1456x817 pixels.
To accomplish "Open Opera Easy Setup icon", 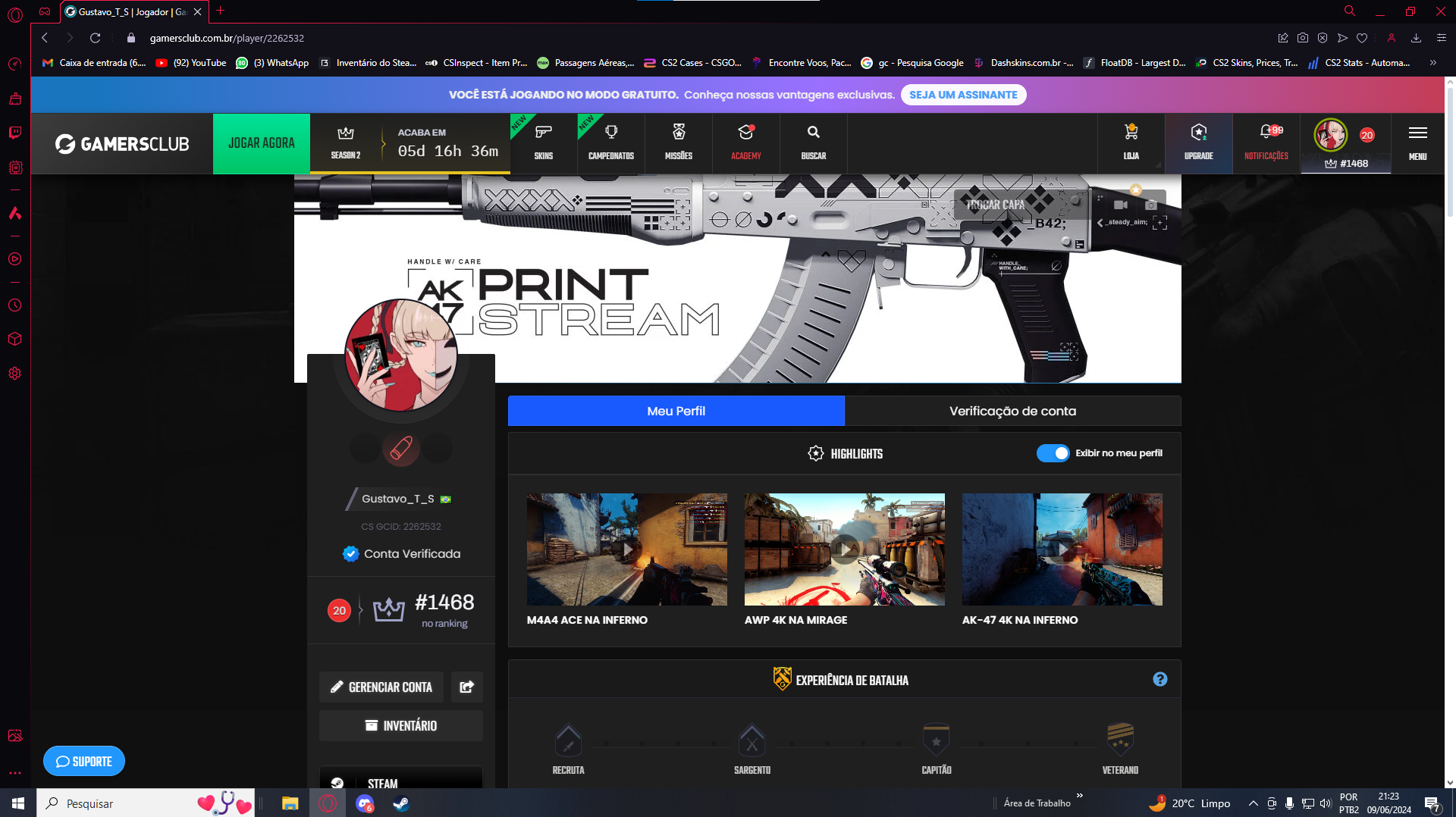I will point(1442,38).
